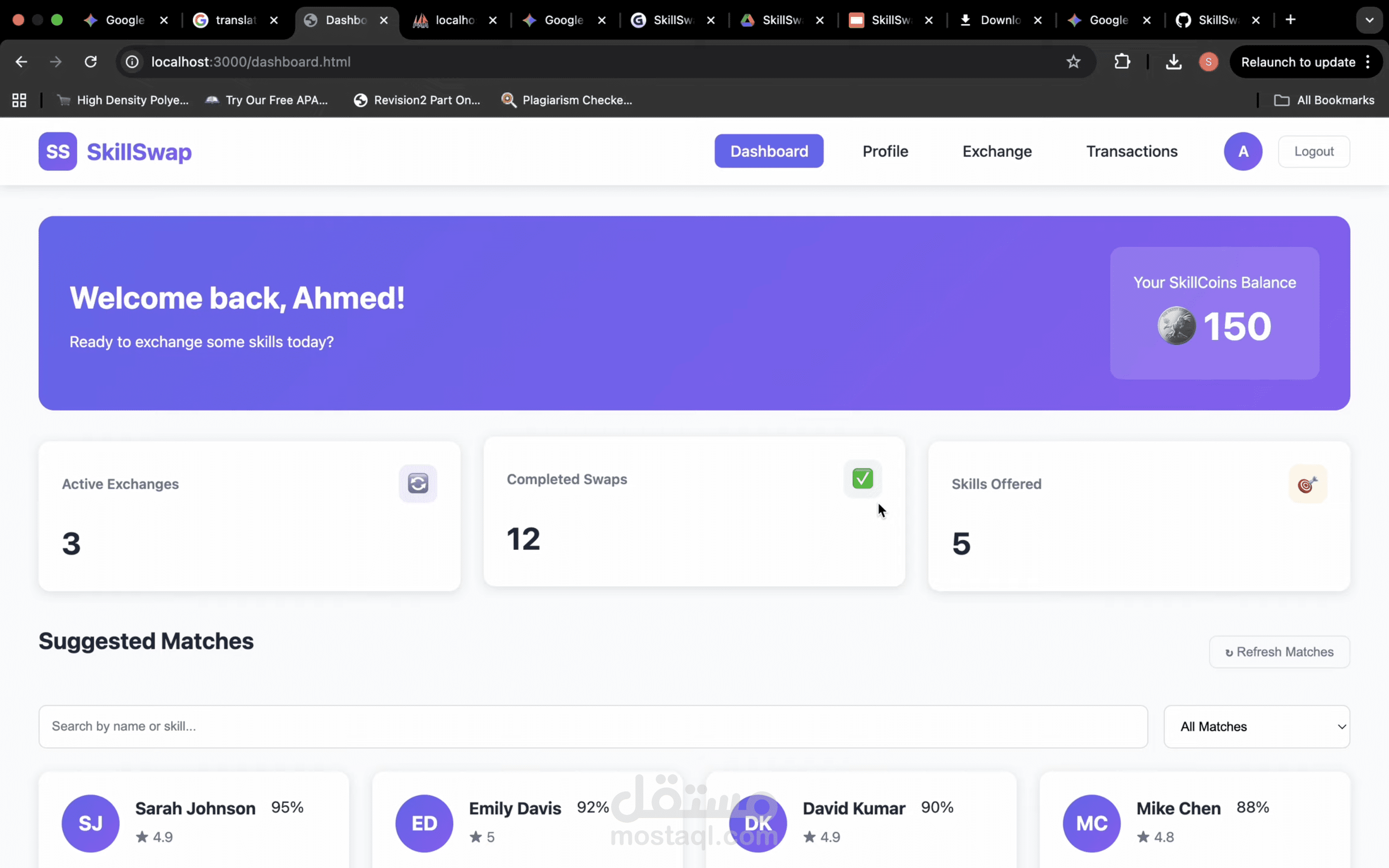Open the browser downloads icon
The height and width of the screenshot is (868, 1389).
1174,61
